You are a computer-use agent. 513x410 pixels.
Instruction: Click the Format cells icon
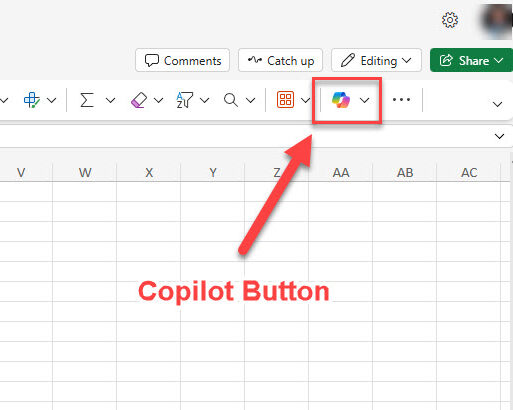pyautogui.click(x=32, y=100)
